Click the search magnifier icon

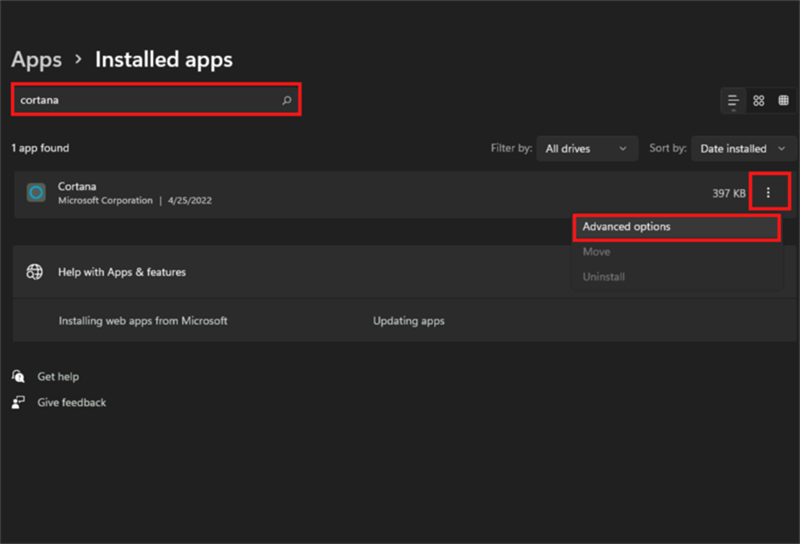click(287, 100)
